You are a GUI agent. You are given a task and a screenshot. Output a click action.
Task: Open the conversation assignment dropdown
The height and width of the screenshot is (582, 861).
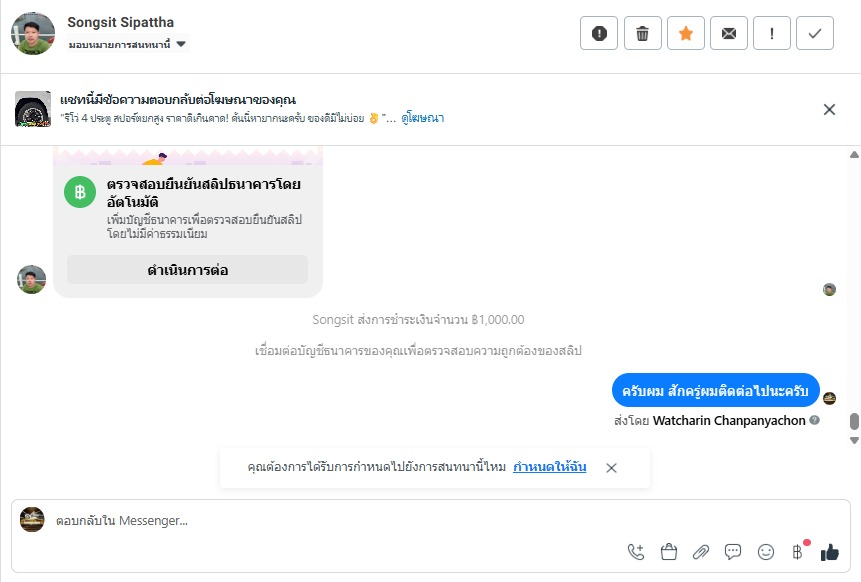tap(128, 45)
